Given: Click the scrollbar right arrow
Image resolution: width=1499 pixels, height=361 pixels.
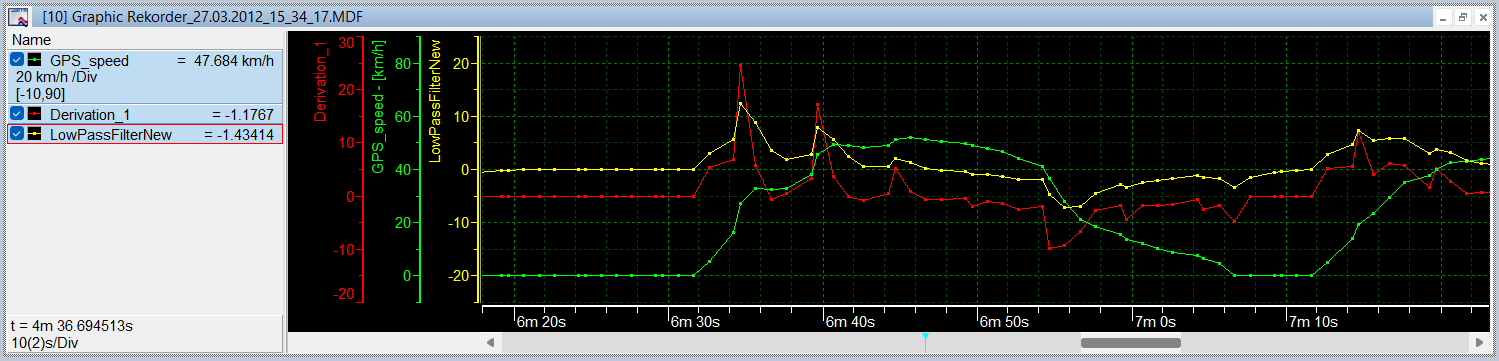Looking at the screenshot, I should 1479,342.
